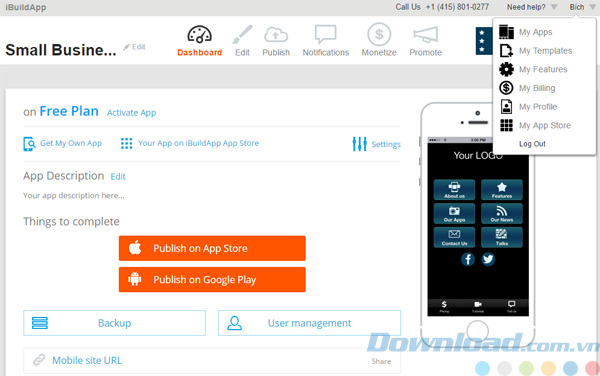This screenshot has height=376, width=600.
Task: Select My Apps from account menu
Action: [x=535, y=32]
